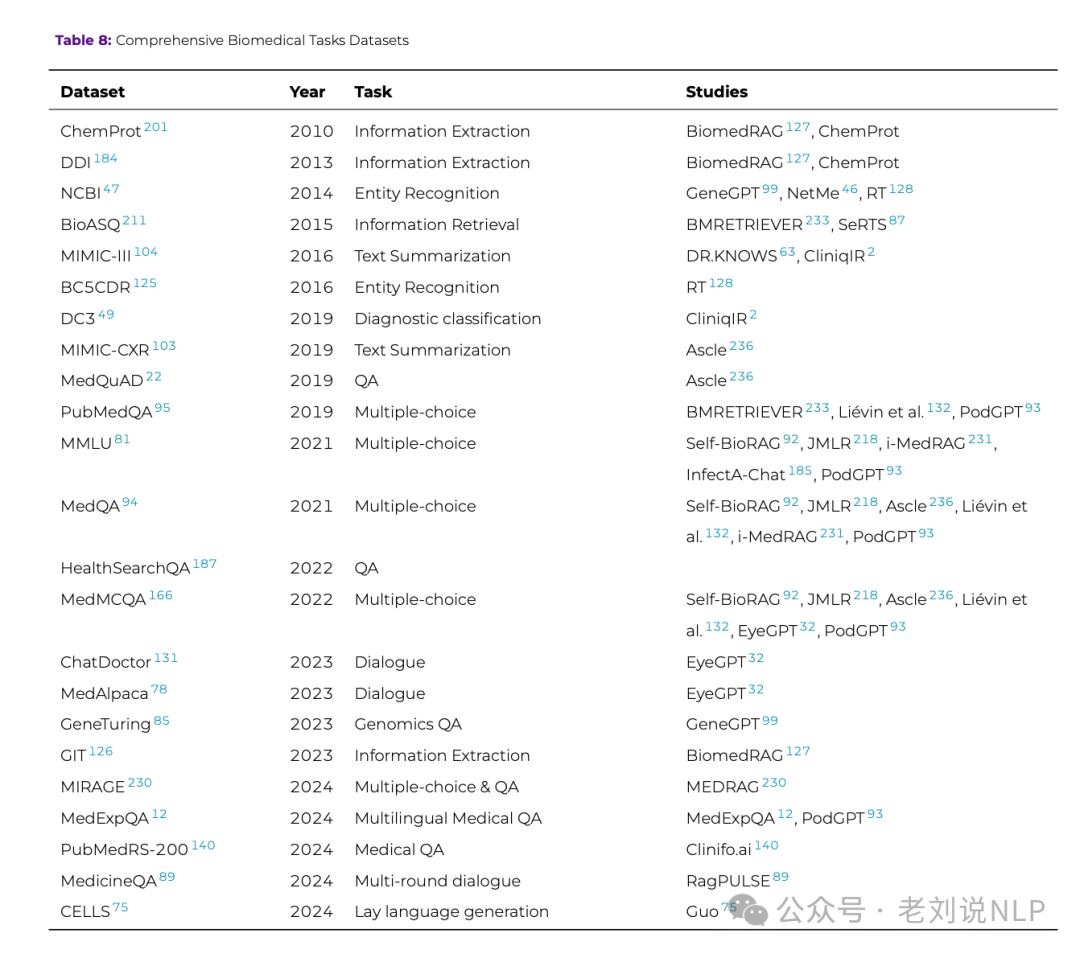Open InfectA-Chat citation 185
Viewport: 1080px width, 954px height.
[800, 470]
